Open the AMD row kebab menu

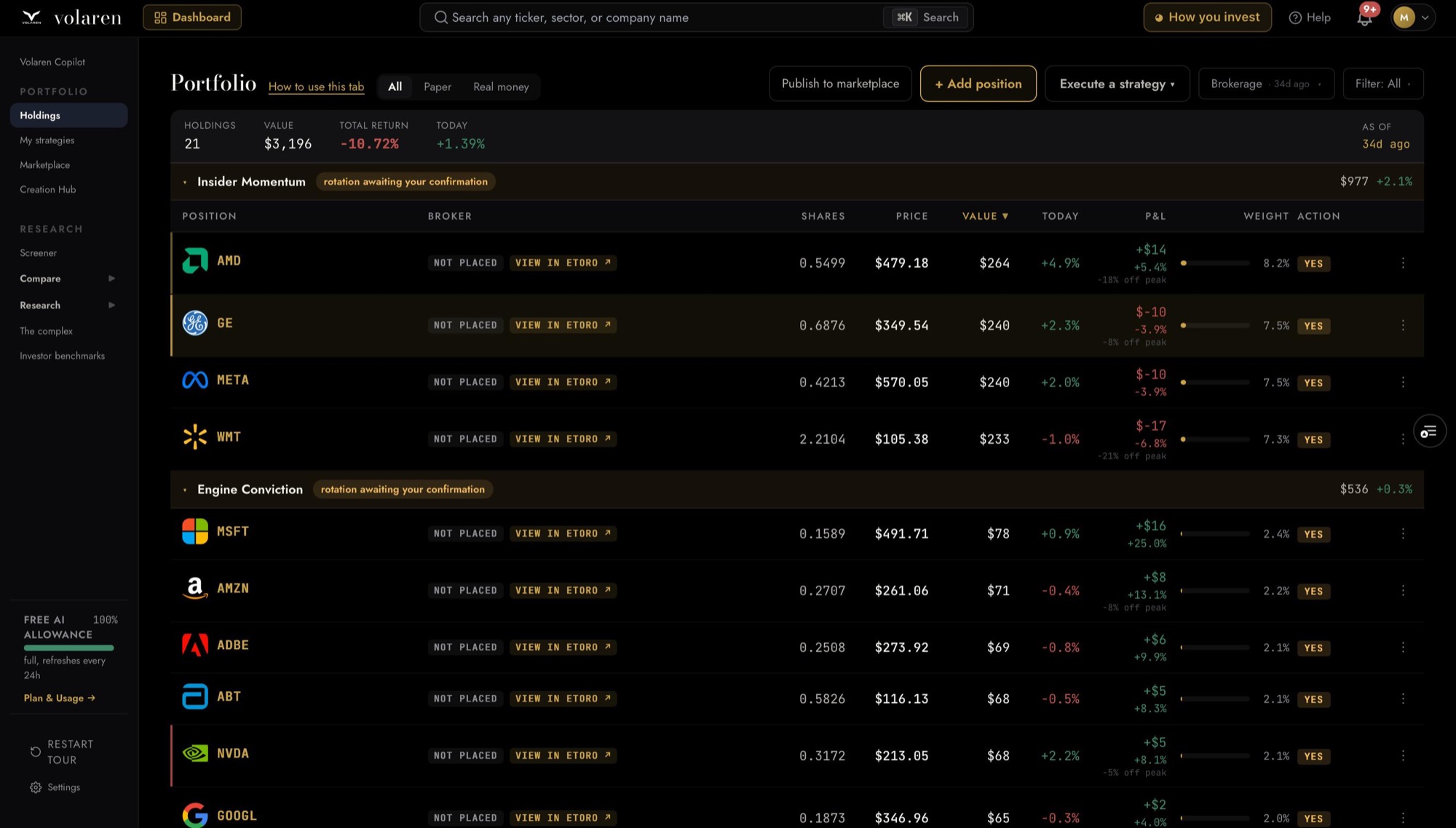[1403, 263]
